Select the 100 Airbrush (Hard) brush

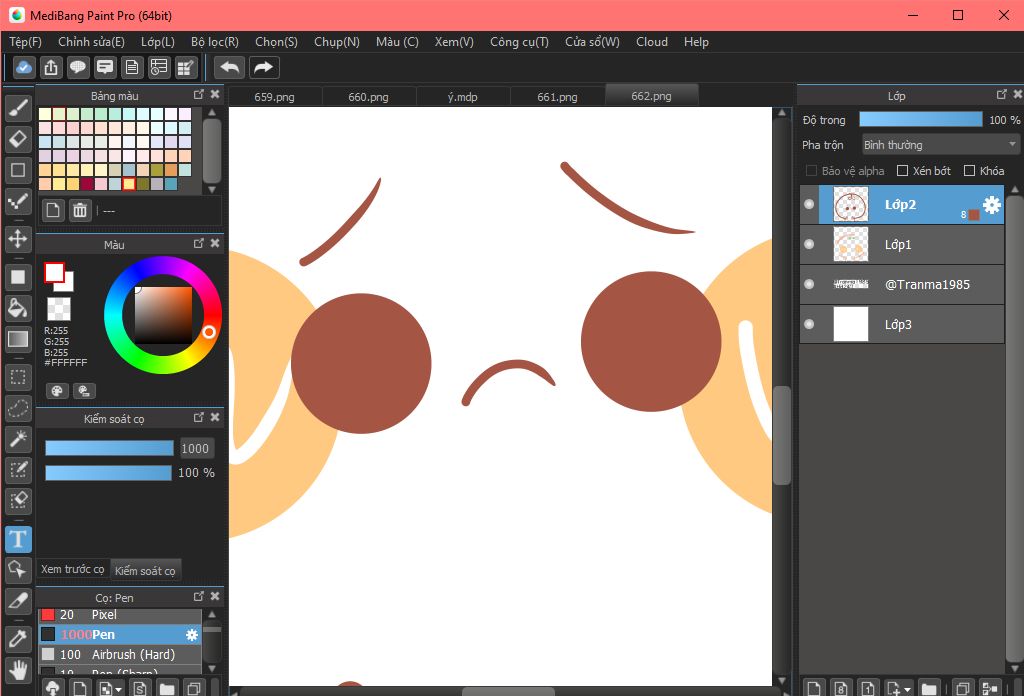[120, 654]
